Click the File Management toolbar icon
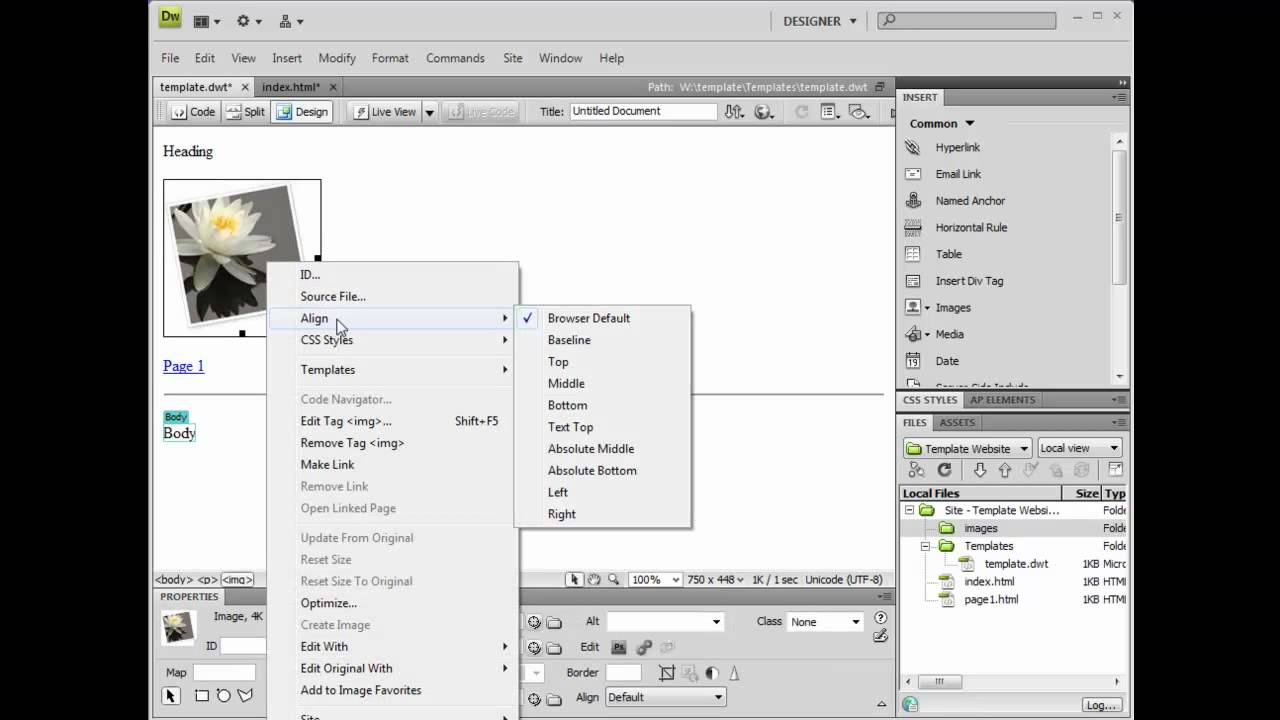The width and height of the screenshot is (1280, 720). tap(734, 112)
